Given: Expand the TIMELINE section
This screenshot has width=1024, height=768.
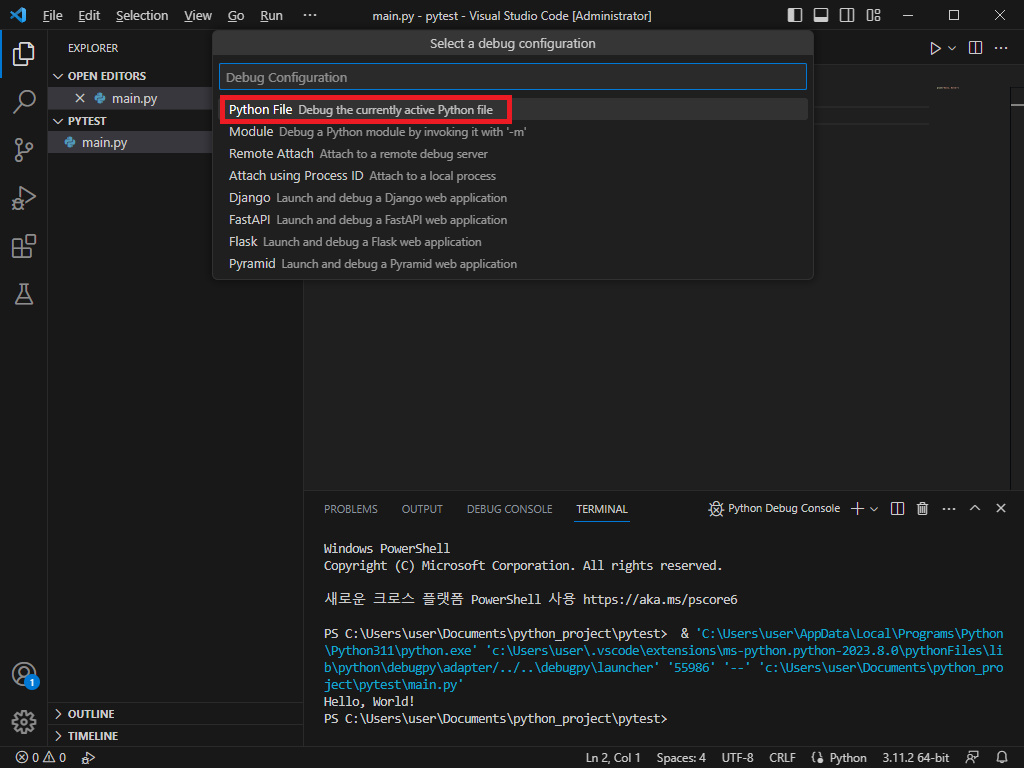Looking at the screenshot, I should click(x=92, y=736).
